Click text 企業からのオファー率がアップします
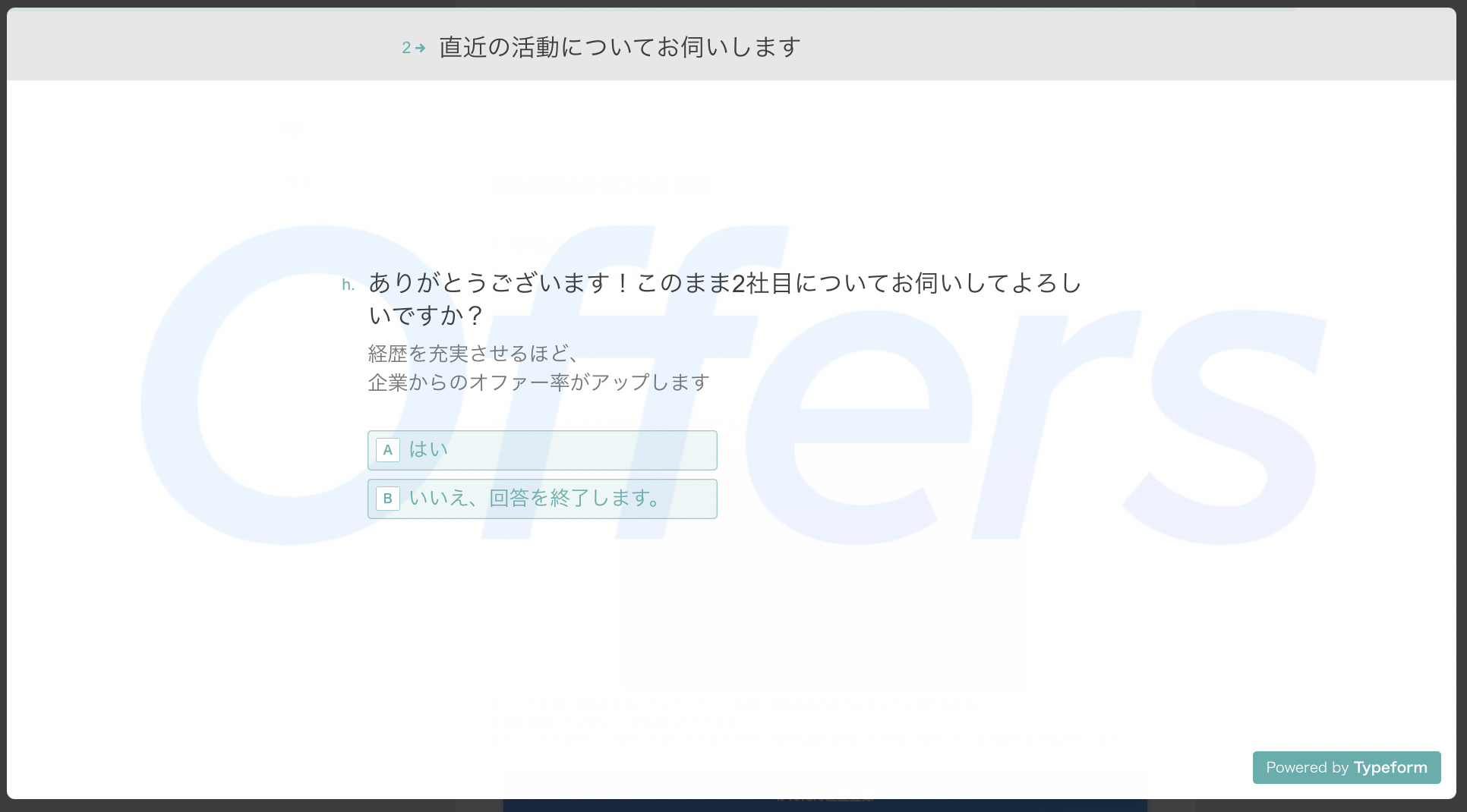Image resolution: width=1467 pixels, height=812 pixels. [x=539, y=382]
